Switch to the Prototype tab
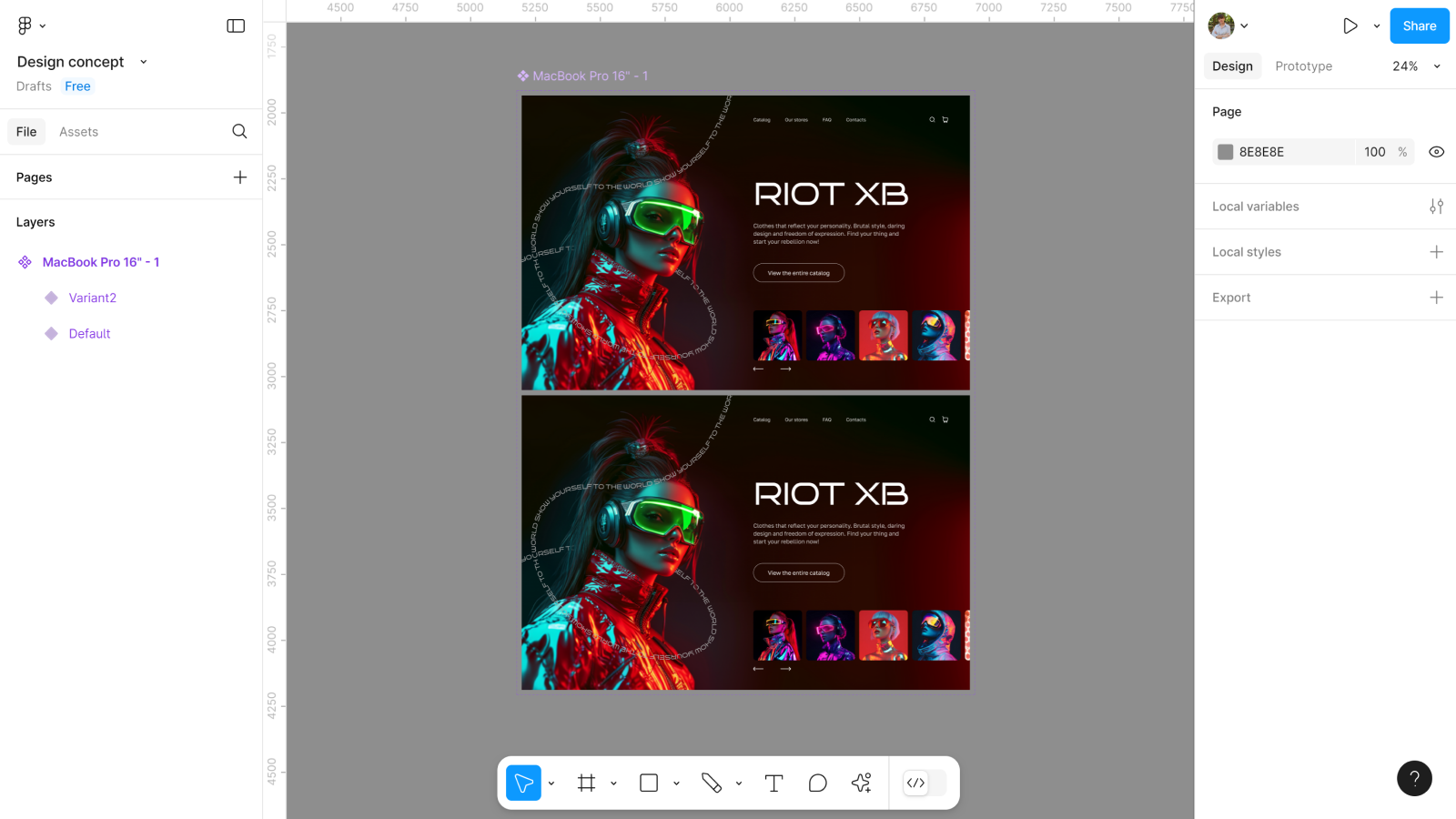The image size is (1456, 819). [x=1303, y=66]
